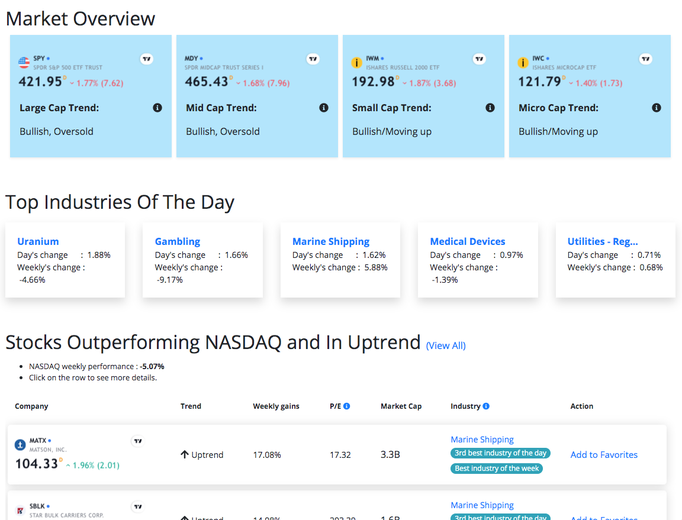Image resolution: width=682 pixels, height=520 pixels.
Task: Select the MATX Matson stock row
Action: 337,455
